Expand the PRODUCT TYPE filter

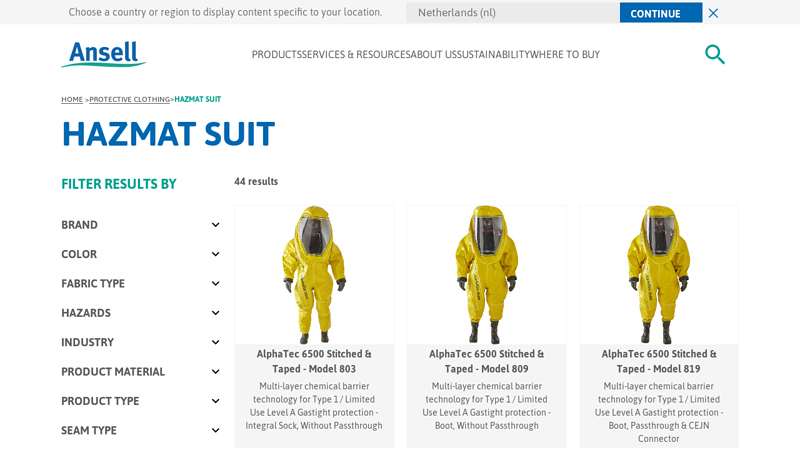tap(140, 401)
